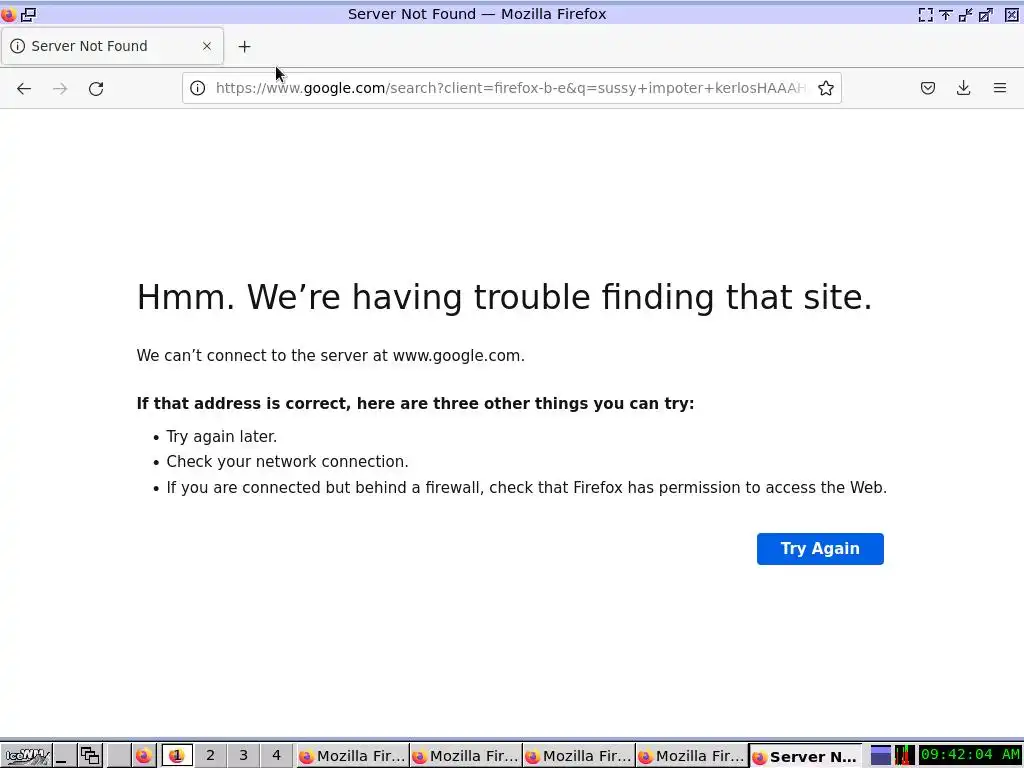
Task: Switch to workspace 4
Action: pos(276,756)
